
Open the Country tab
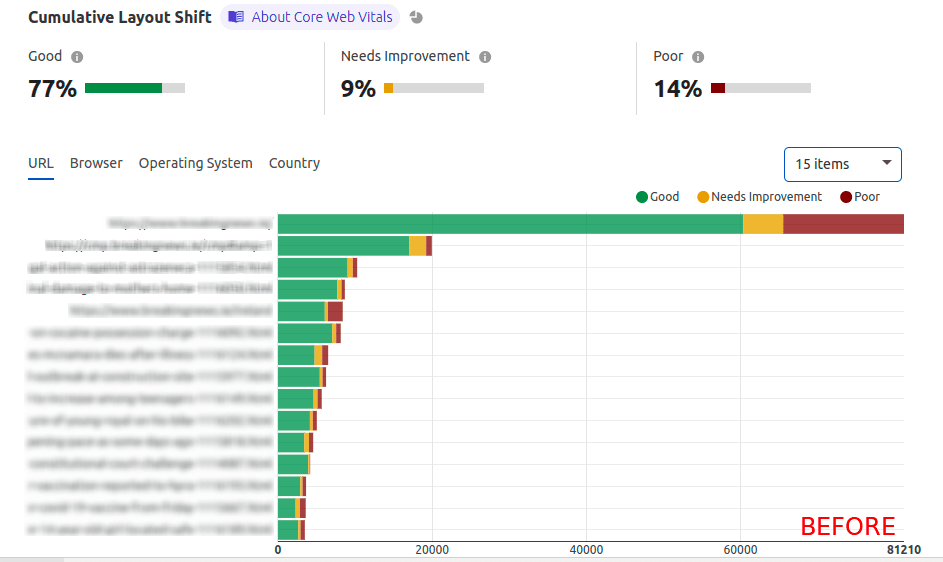[294, 163]
